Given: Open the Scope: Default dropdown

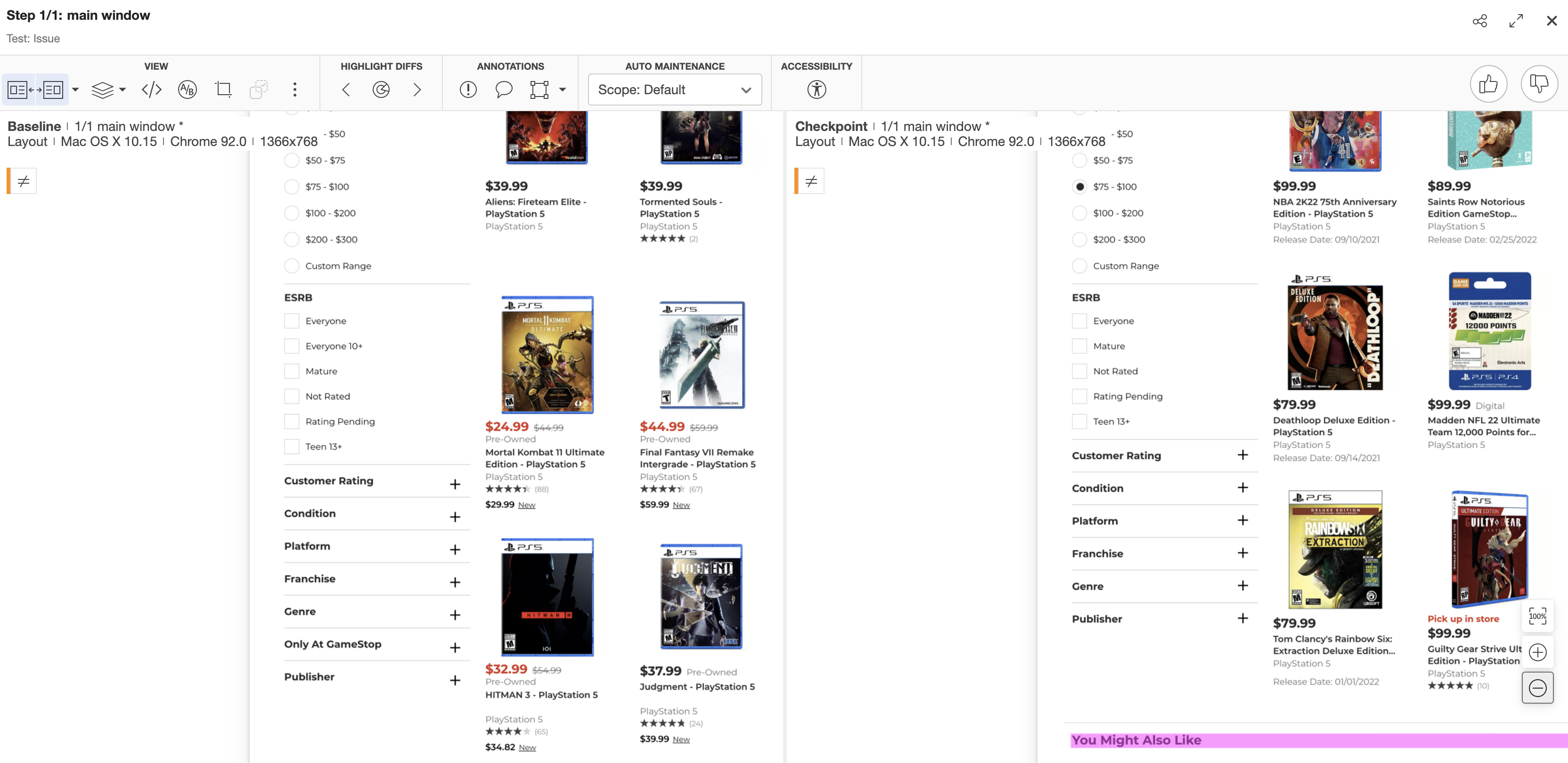Looking at the screenshot, I should [x=674, y=90].
